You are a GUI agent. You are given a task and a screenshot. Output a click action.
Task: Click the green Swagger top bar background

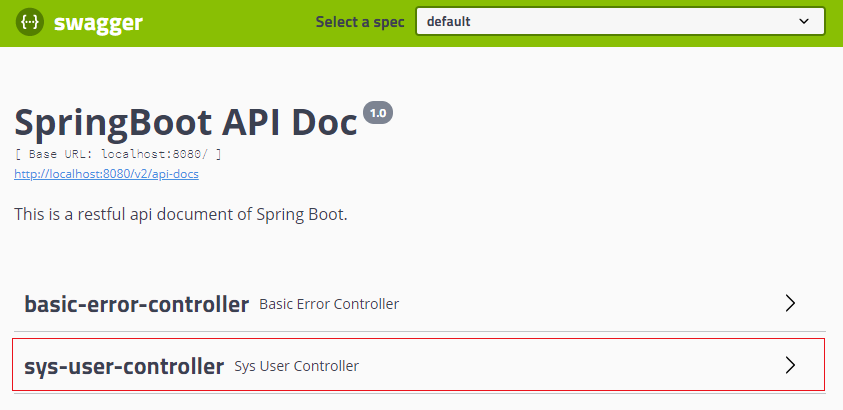tap(231, 23)
